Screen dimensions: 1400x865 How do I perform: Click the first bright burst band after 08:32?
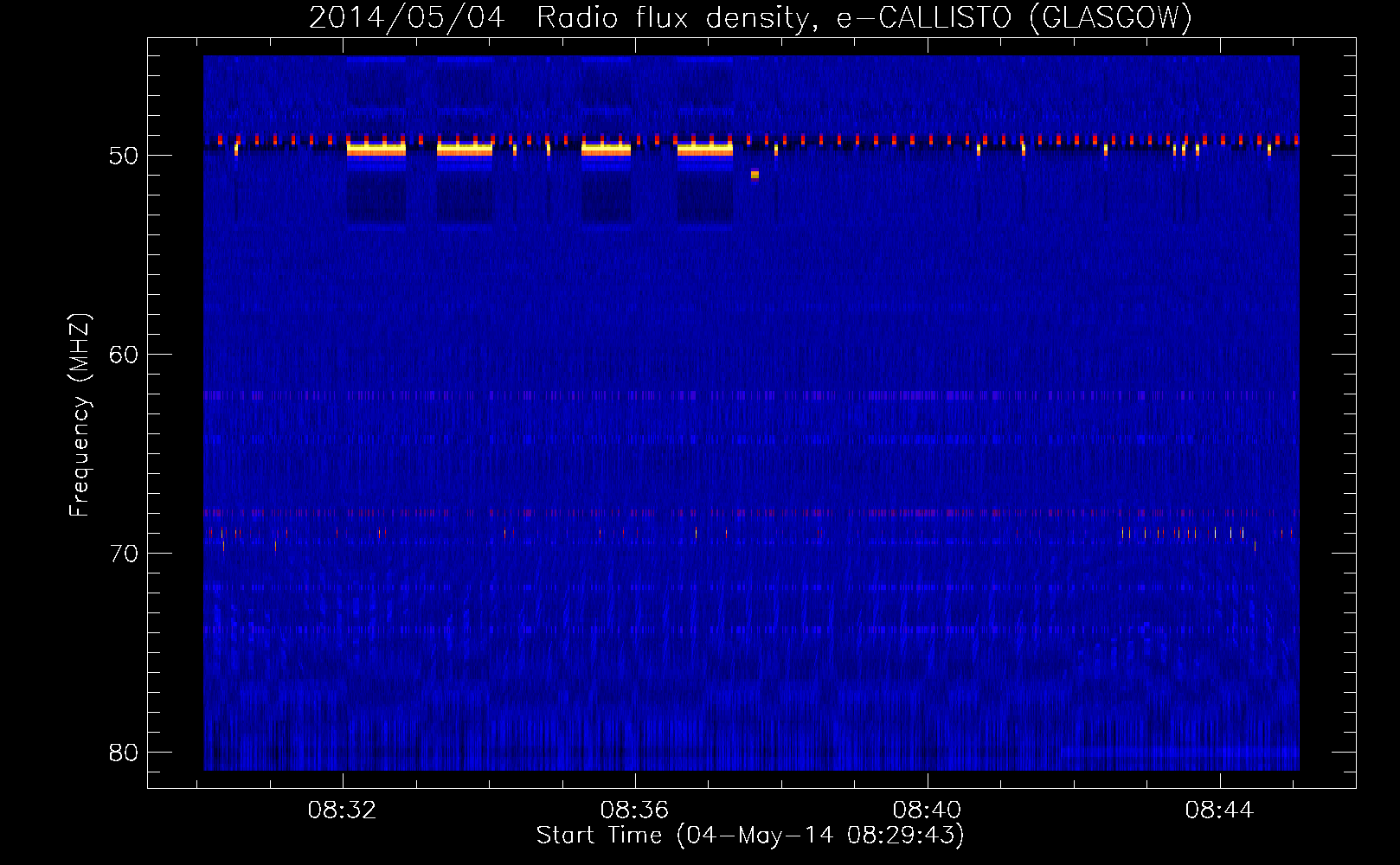tap(376, 149)
